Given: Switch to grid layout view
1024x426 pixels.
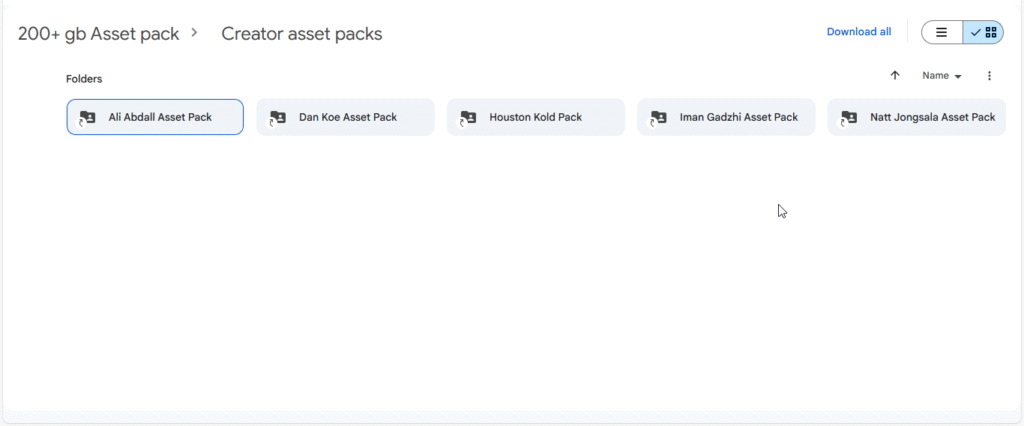Looking at the screenshot, I should (984, 32).
